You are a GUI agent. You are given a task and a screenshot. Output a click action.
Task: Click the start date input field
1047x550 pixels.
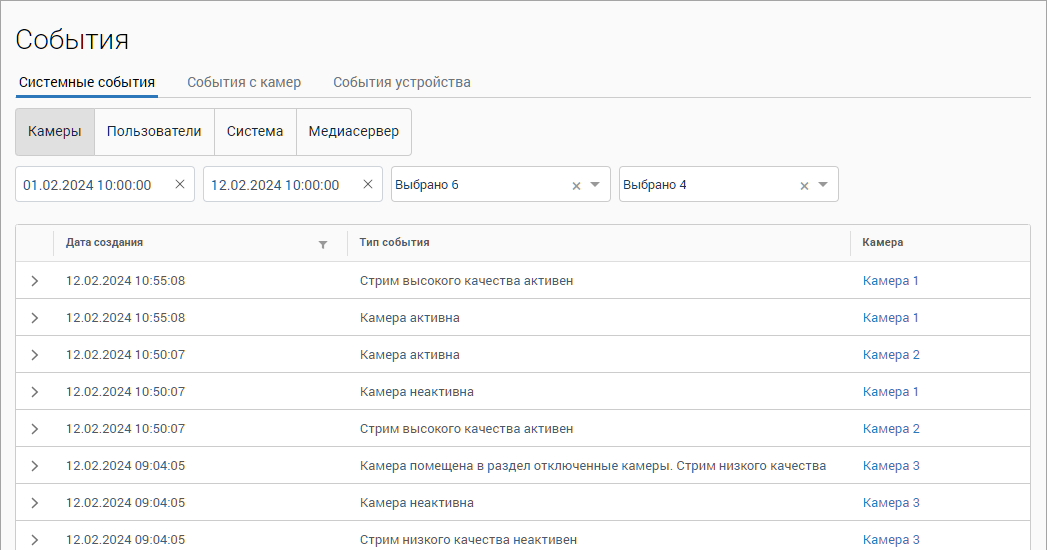pos(90,185)
